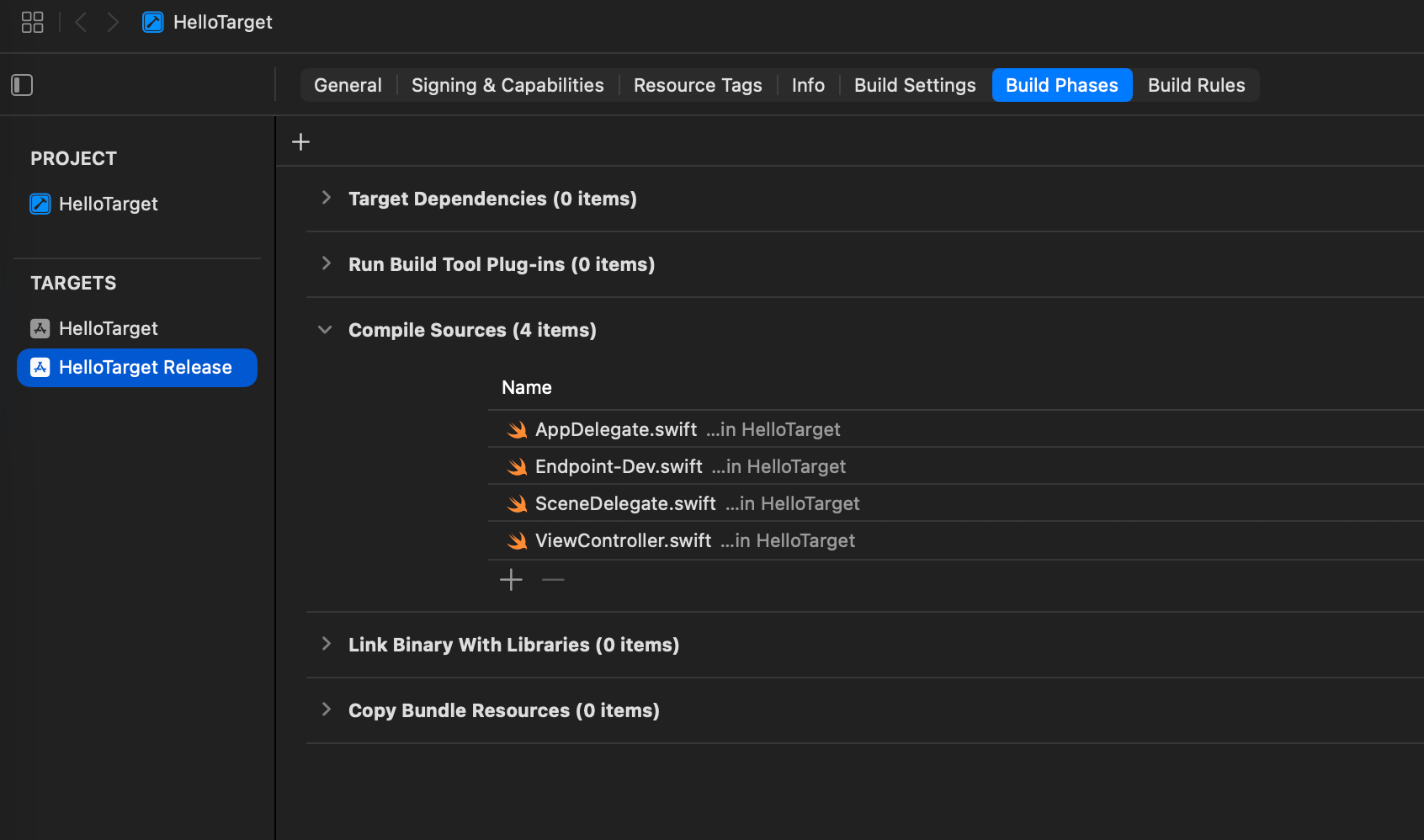
Task: Open the related items grid icon
Action: (x=32, y=22)
